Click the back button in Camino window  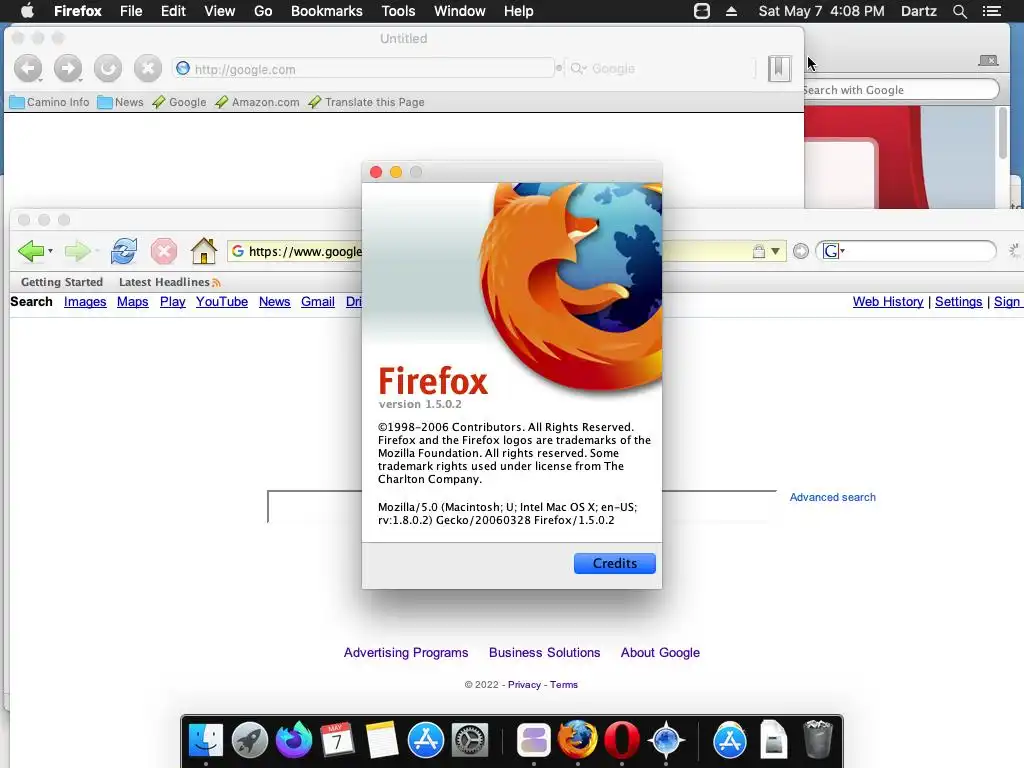(x=28, y=68)
